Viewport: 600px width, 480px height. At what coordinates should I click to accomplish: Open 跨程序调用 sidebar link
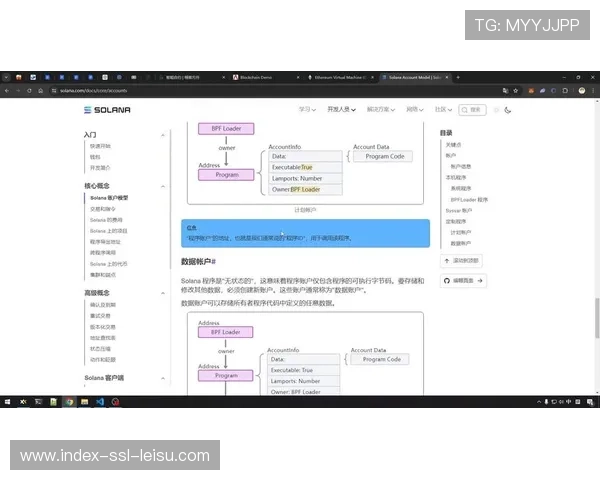103,253
